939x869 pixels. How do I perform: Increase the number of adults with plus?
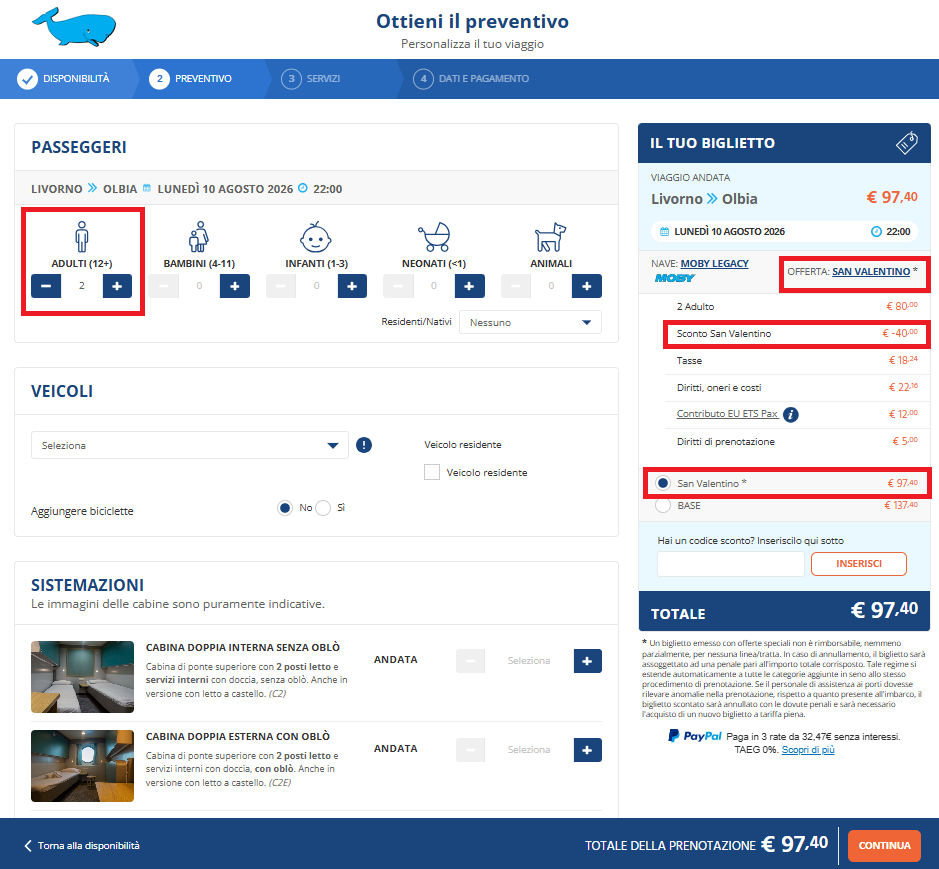(x=117, y=286)
